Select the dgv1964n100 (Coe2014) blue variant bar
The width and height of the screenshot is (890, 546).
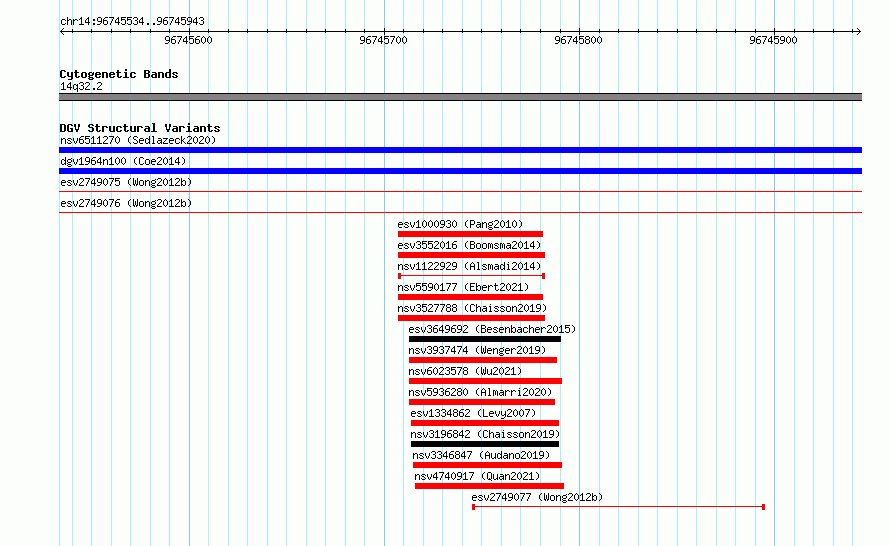460,171
